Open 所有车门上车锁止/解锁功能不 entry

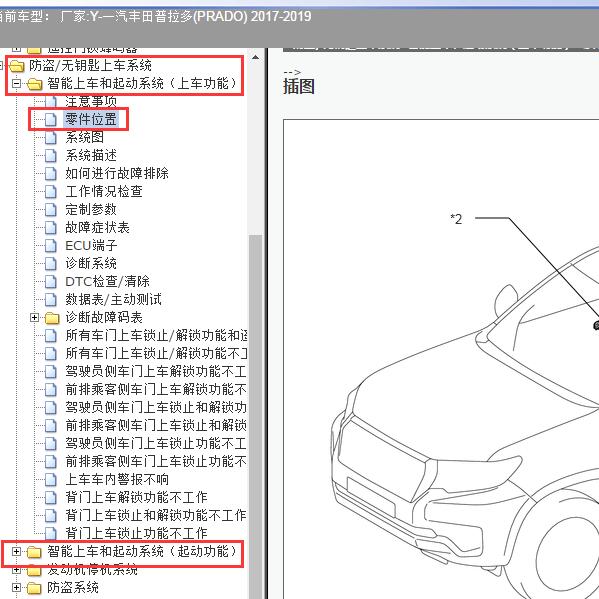(x=156, y=353)
